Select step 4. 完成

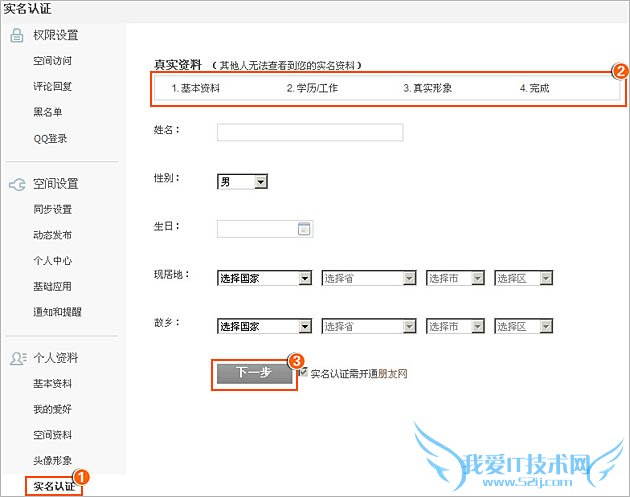pos(534,88)
